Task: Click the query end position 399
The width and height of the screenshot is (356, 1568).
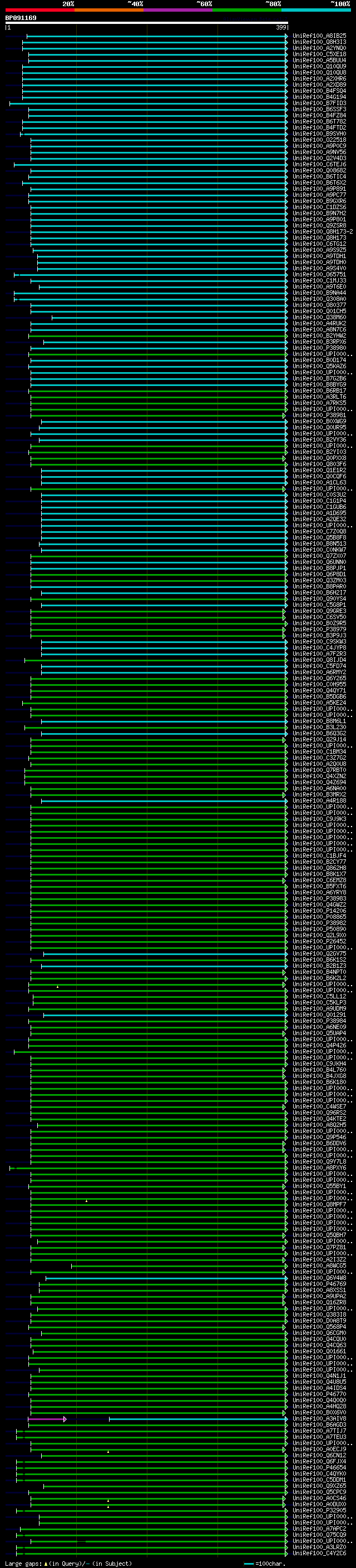Action: pyautogui.click(x=281, y=27)
